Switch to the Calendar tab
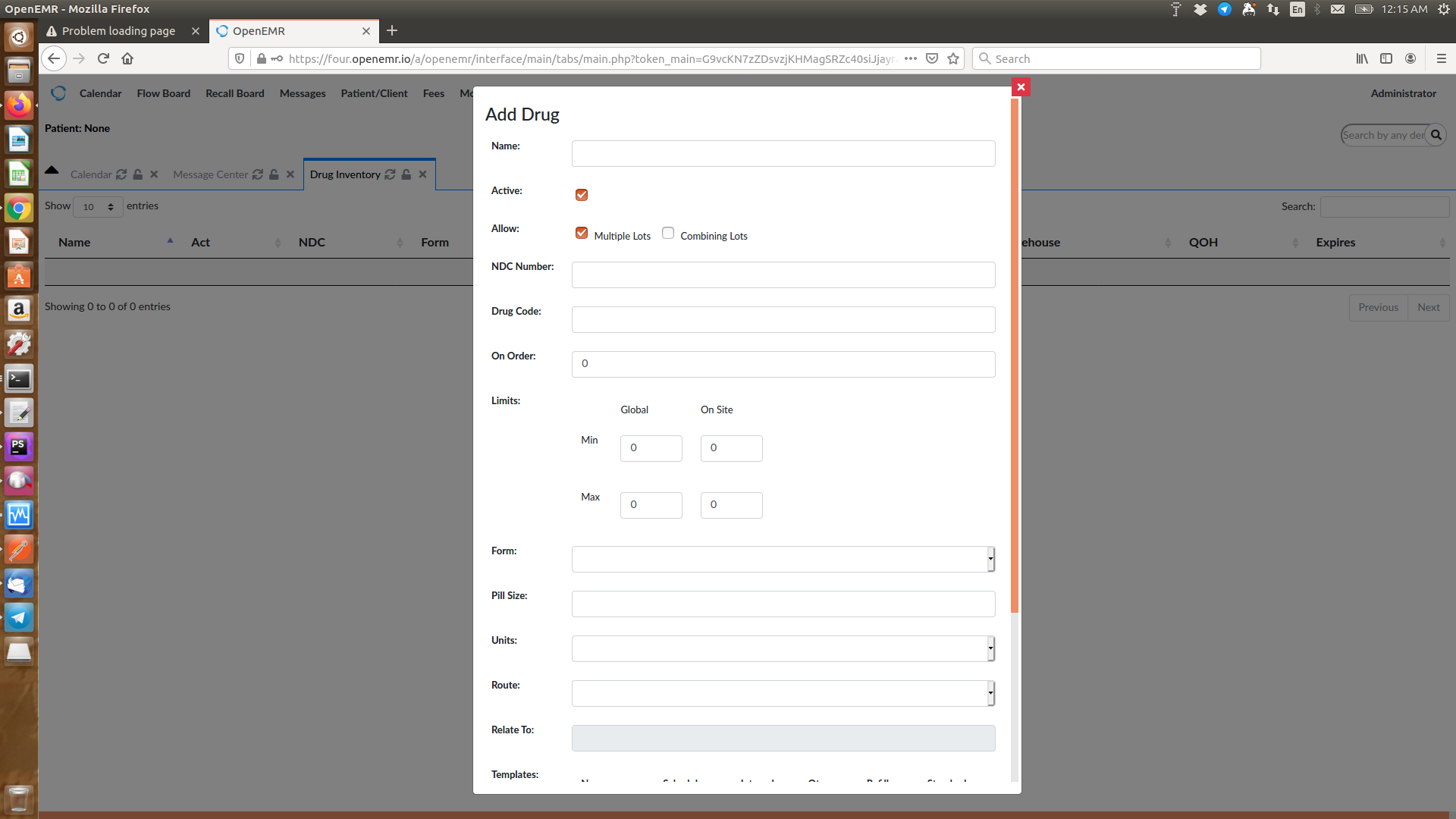Screen dimensions: 1456x819 point(91,174)
